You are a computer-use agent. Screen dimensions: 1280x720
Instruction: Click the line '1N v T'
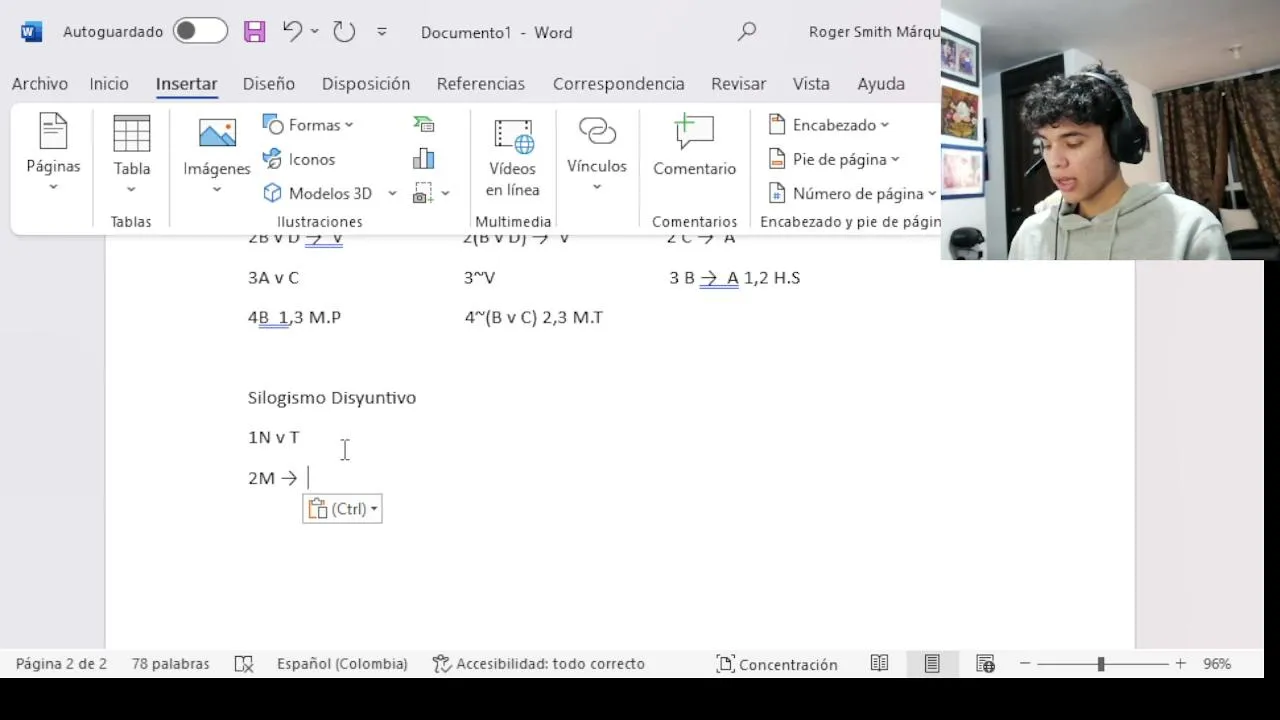click(274, 438)
